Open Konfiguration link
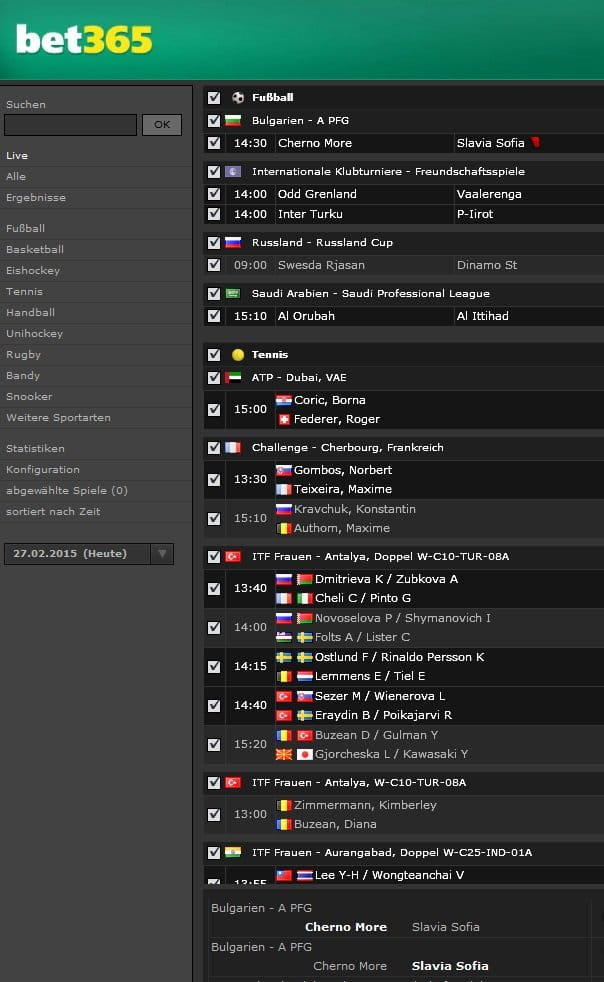 pos(43,470)
